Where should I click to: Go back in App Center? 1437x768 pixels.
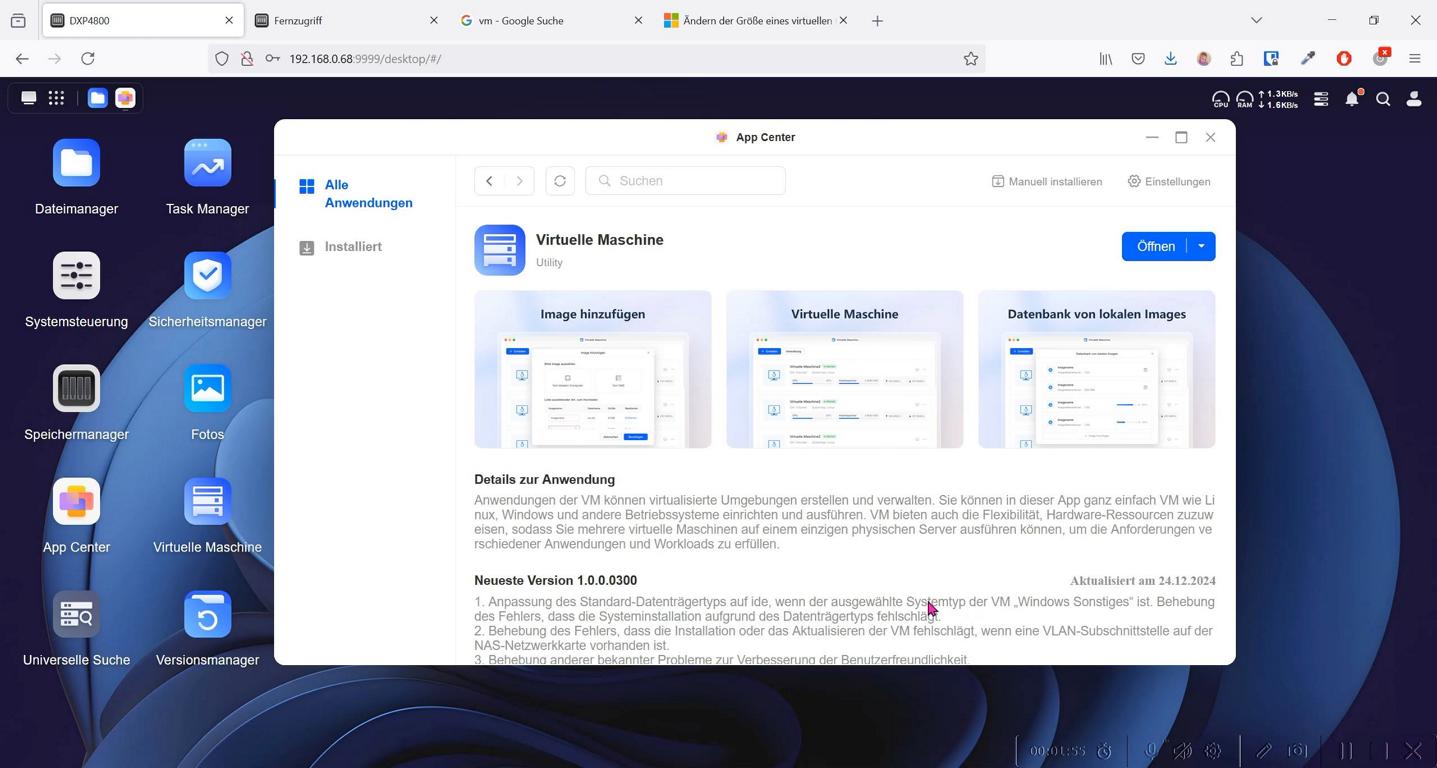tap(489, 181)
